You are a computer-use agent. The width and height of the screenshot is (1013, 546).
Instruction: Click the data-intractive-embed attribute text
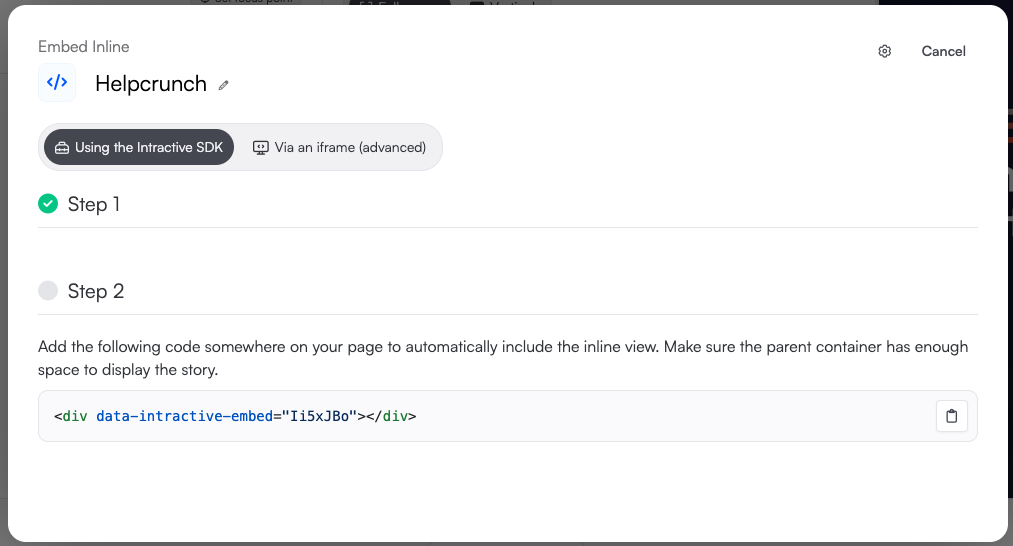(x=184, y=416)
